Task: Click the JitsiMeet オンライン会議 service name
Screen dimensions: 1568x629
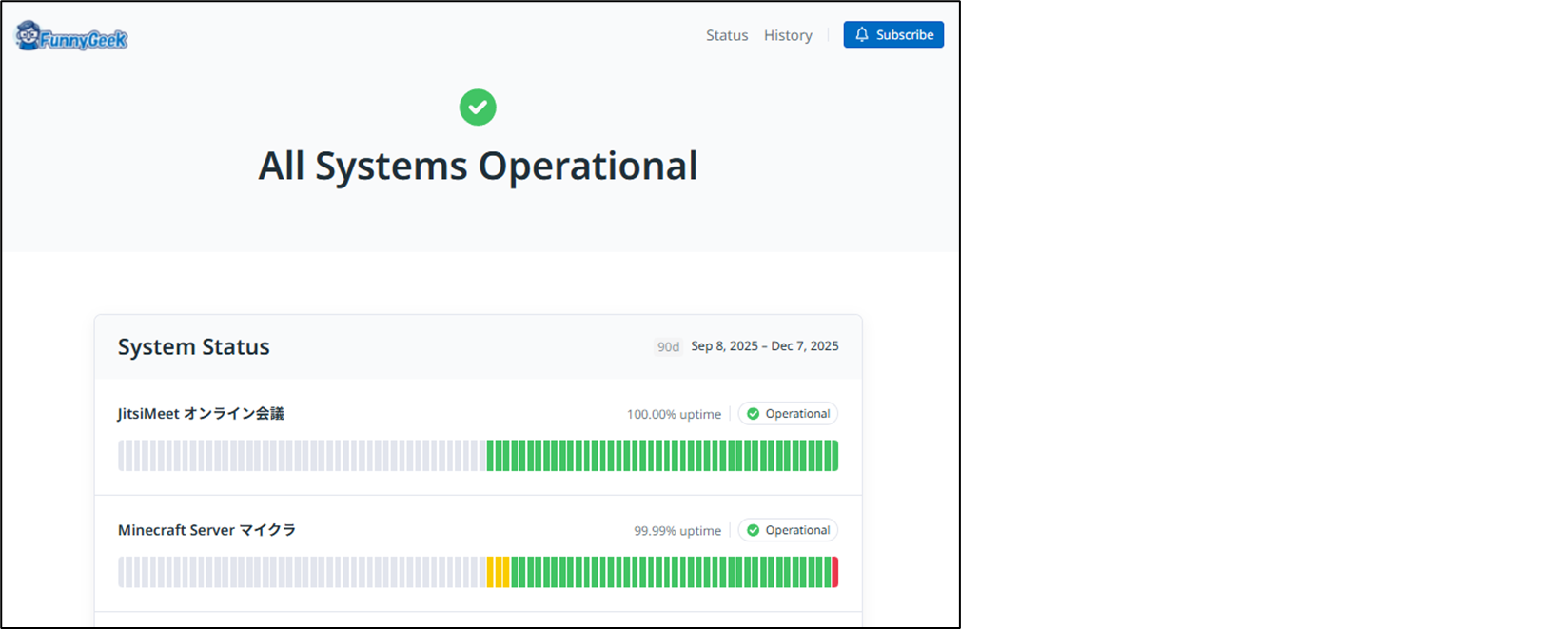Action: click(x=201, y=414)
